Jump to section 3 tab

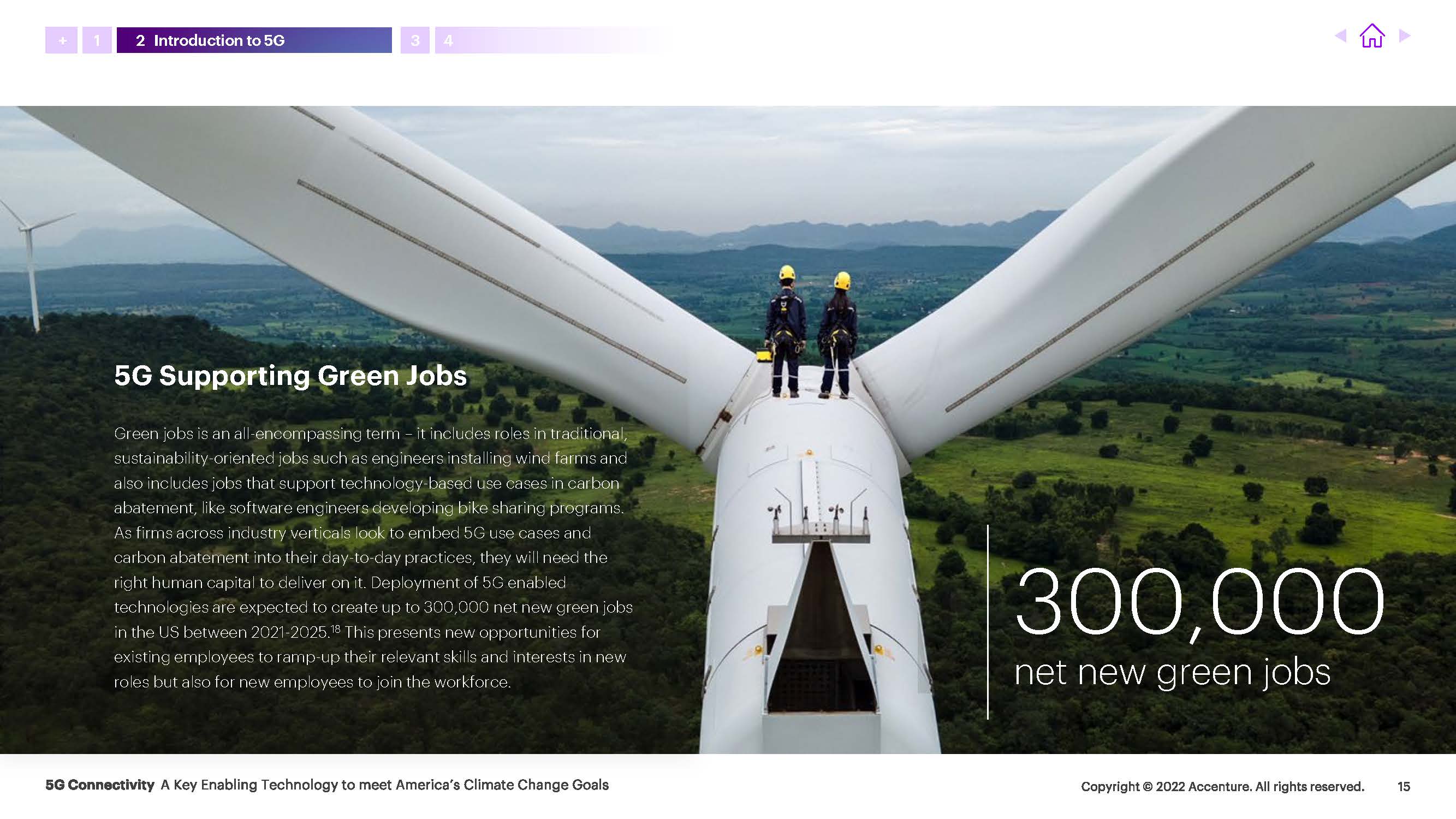click(x=415, y=40)
